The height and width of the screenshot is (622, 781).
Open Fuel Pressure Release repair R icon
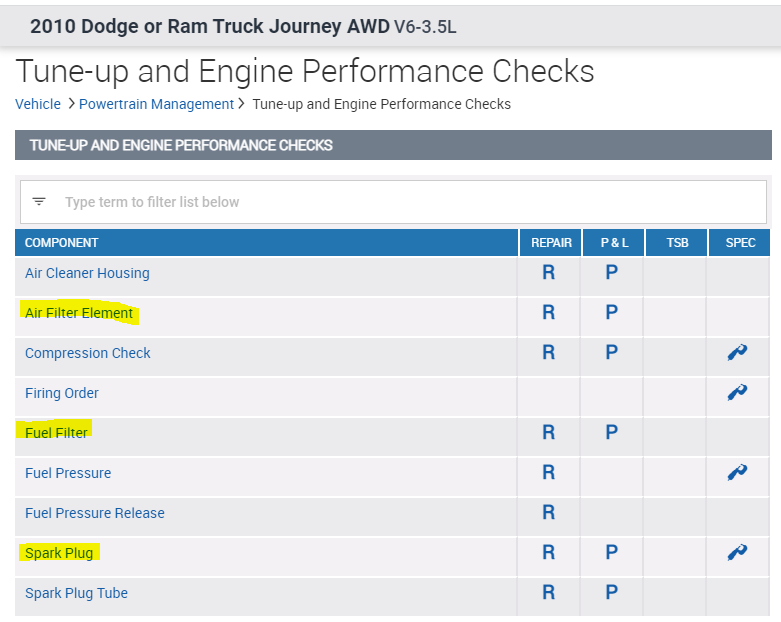pyautogui.click(x=548, y=513)
